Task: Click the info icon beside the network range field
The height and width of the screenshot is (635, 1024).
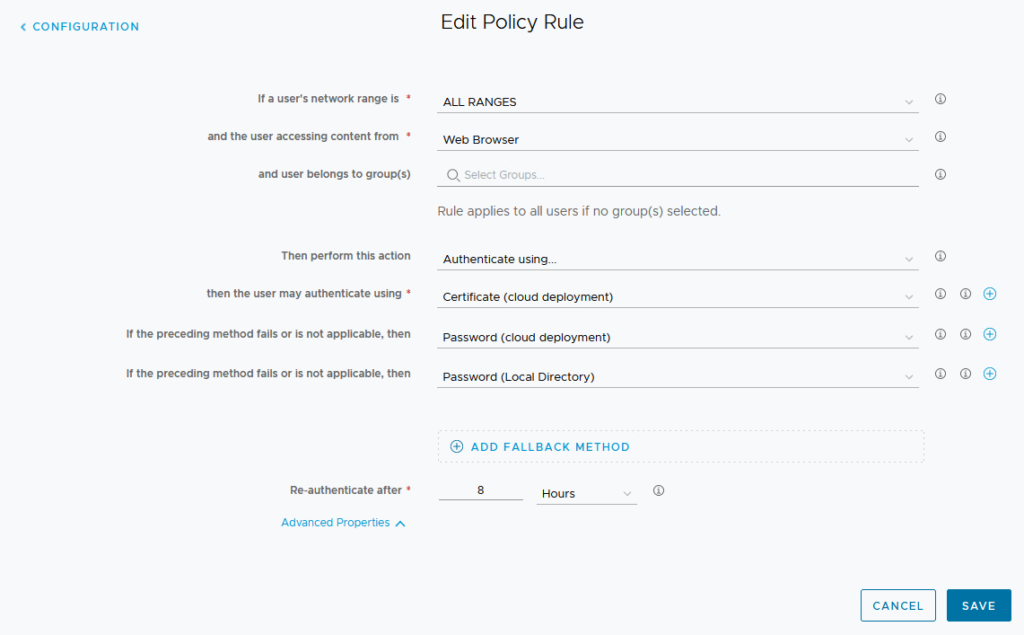Action: pyautogui.click(x=940, y=99)
